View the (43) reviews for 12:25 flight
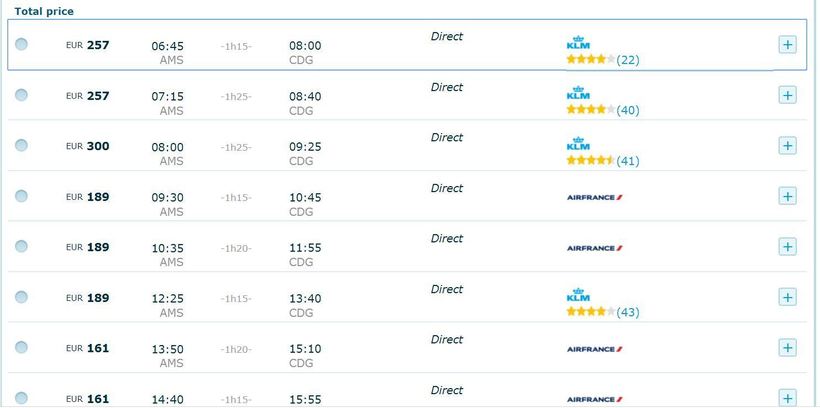 (x=628, y=312)
